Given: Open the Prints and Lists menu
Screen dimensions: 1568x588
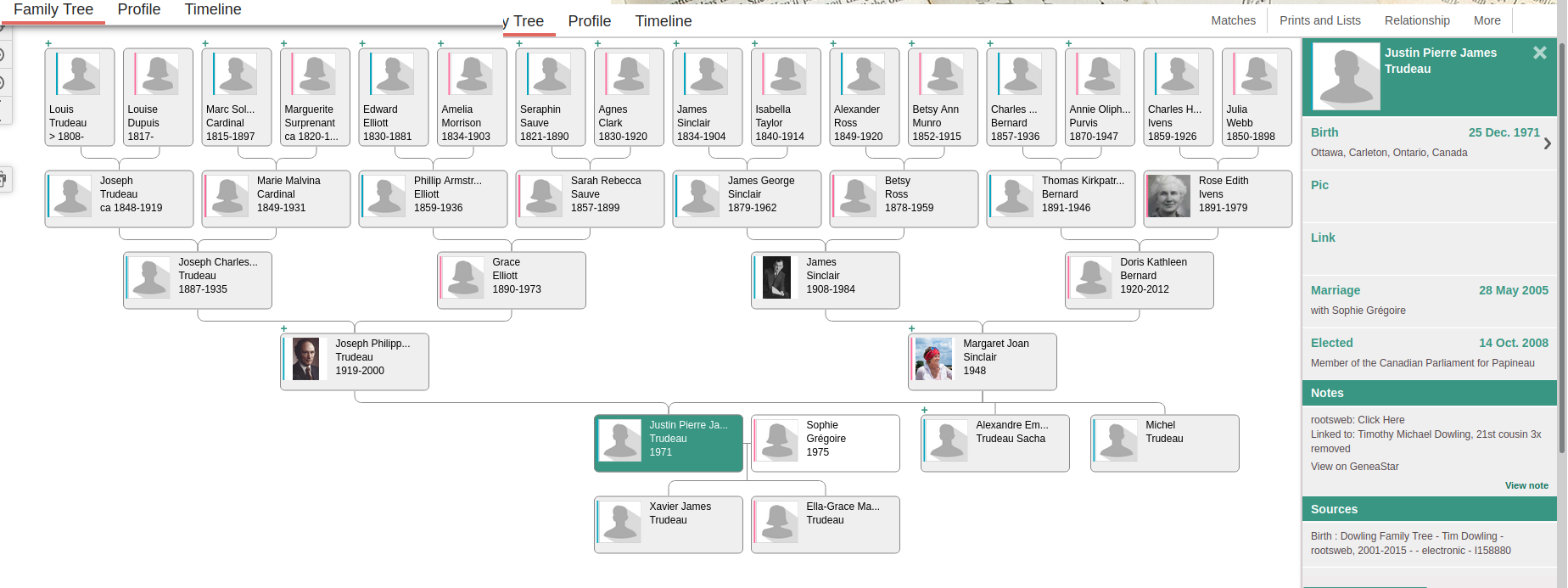Looking at the screenshot, I should point(1320,20).
